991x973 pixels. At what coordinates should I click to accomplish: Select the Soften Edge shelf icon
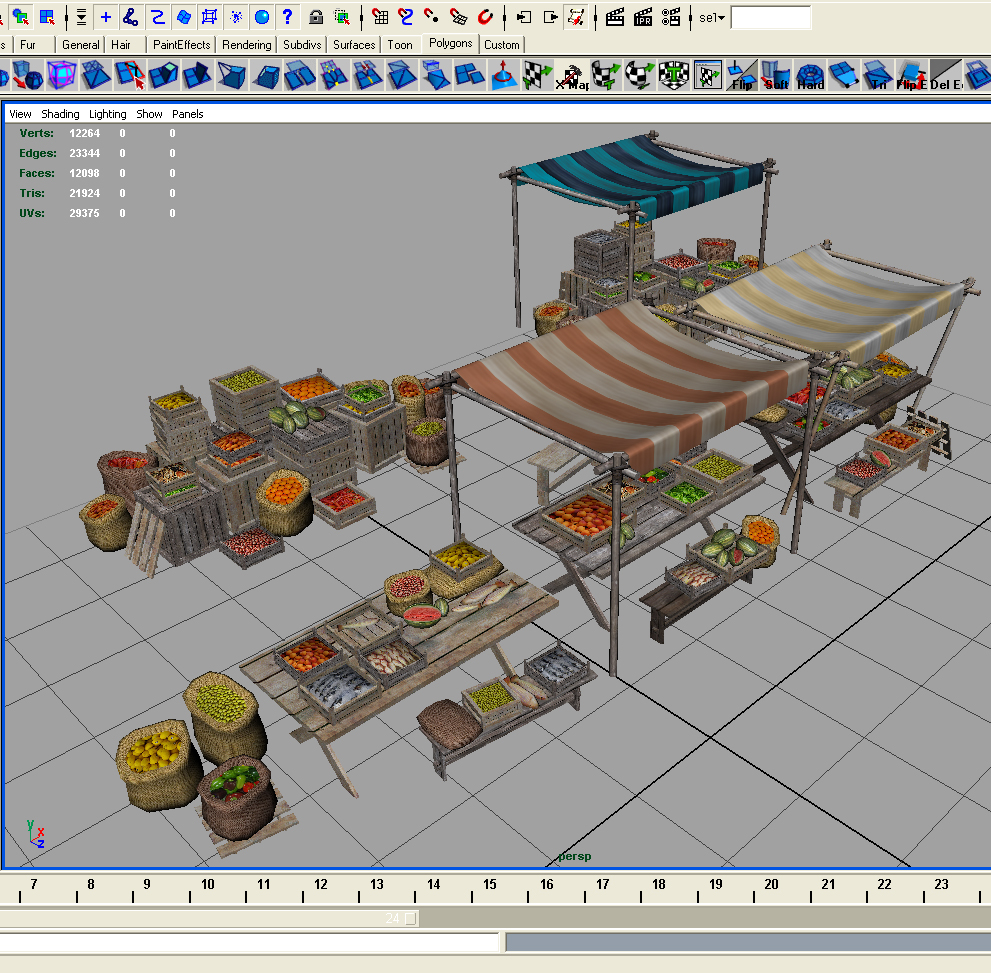pyautogui.click(x=775, y=75)
